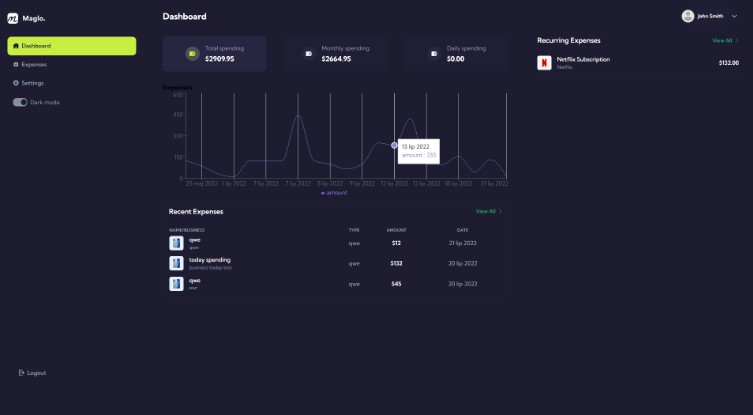Viewport: 753px width, 415px height.
Task: Click the today spending expense thumbnail
Action: coord(176,263)
